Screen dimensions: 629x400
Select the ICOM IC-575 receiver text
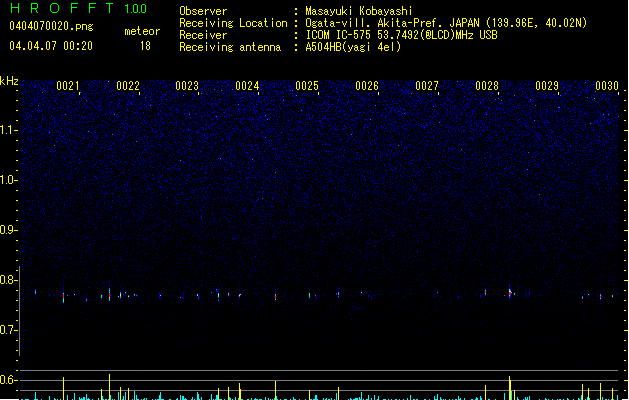401,35
